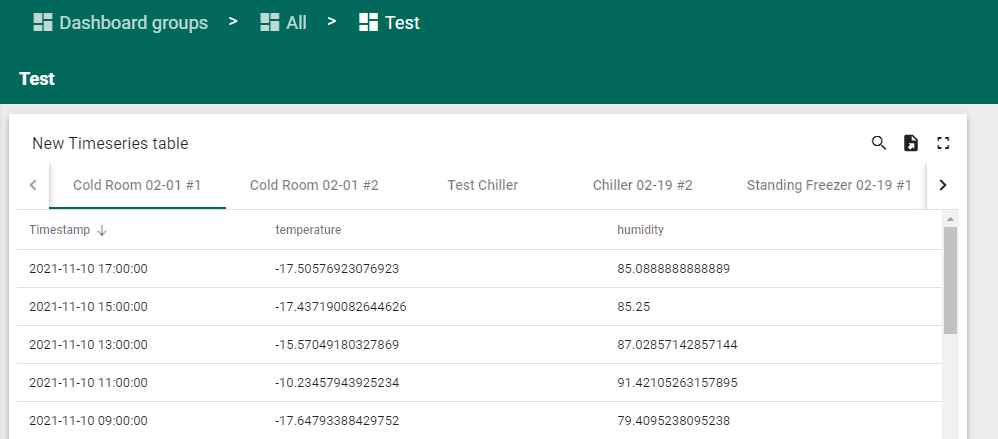Select the timestamp 2021-11-10 11:00:00
998x439 pixels.
[x=88, y=383]
